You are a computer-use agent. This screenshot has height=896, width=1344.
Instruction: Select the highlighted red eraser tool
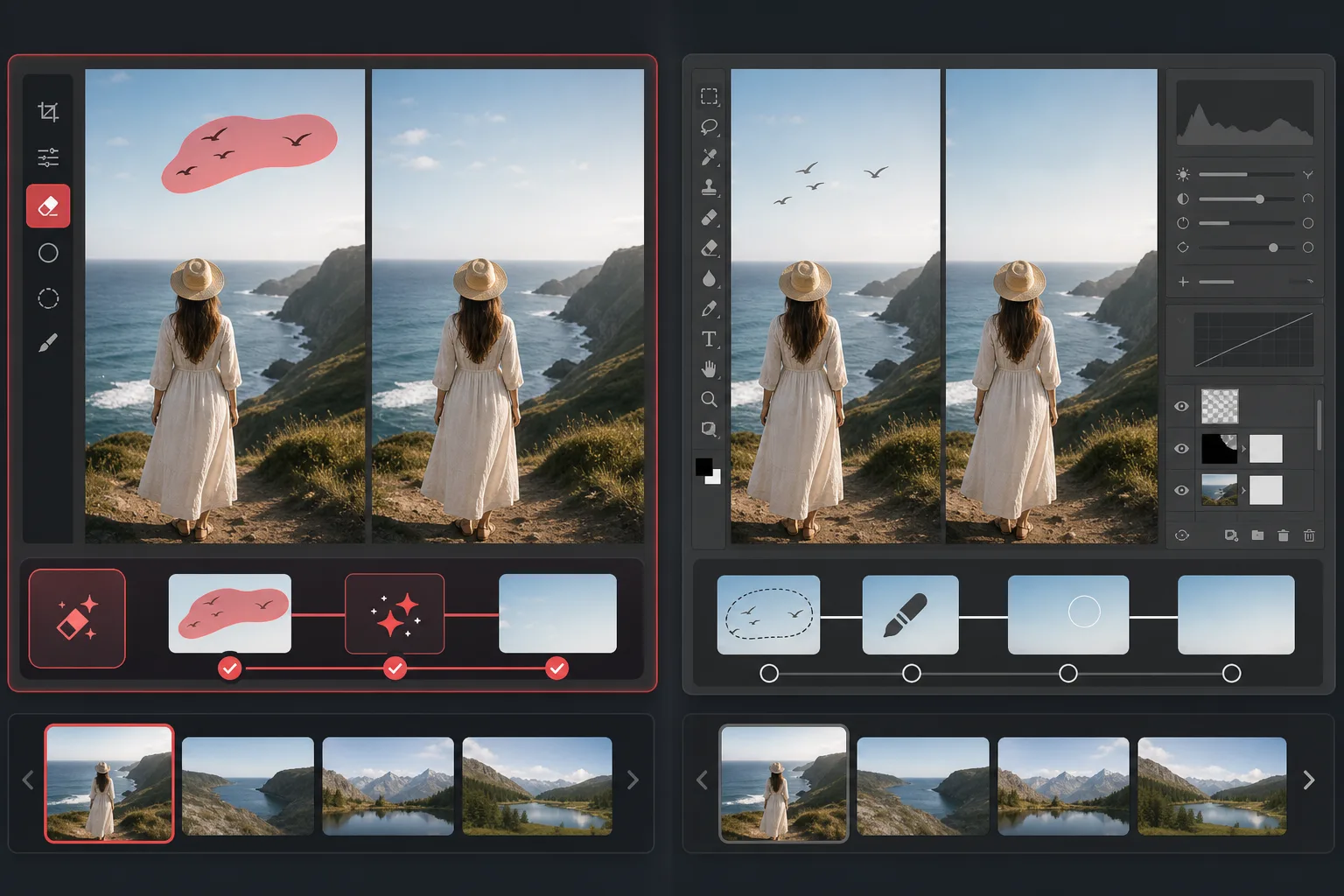pos(48,206)
